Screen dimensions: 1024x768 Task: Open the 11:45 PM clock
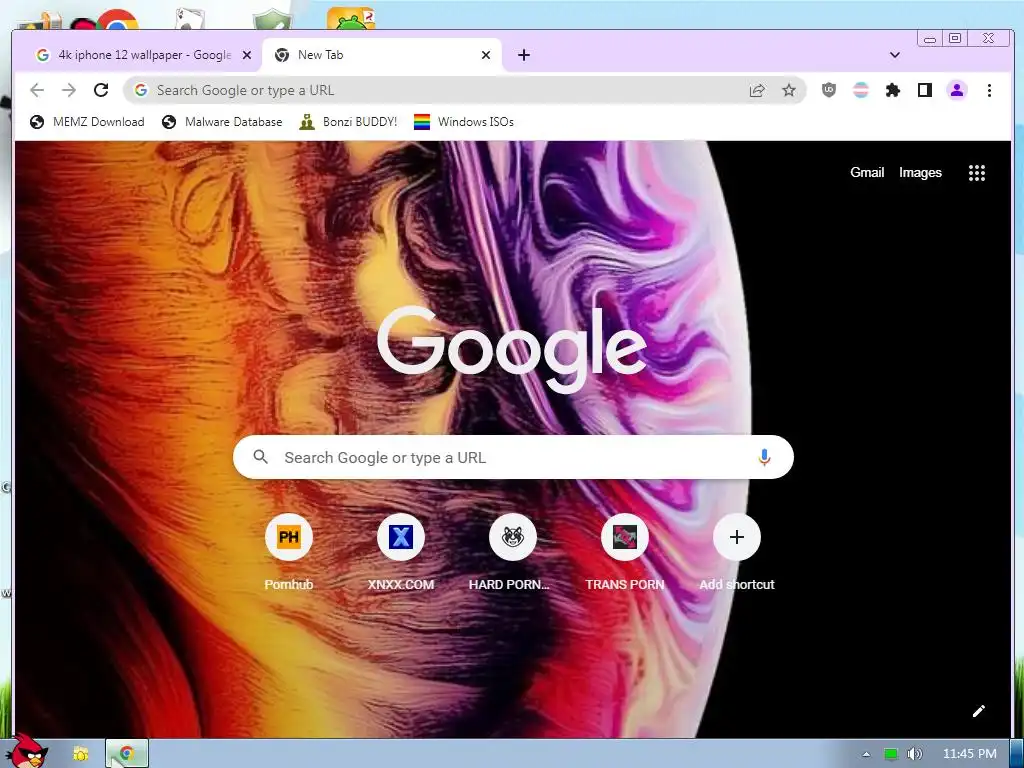point(970,754)
